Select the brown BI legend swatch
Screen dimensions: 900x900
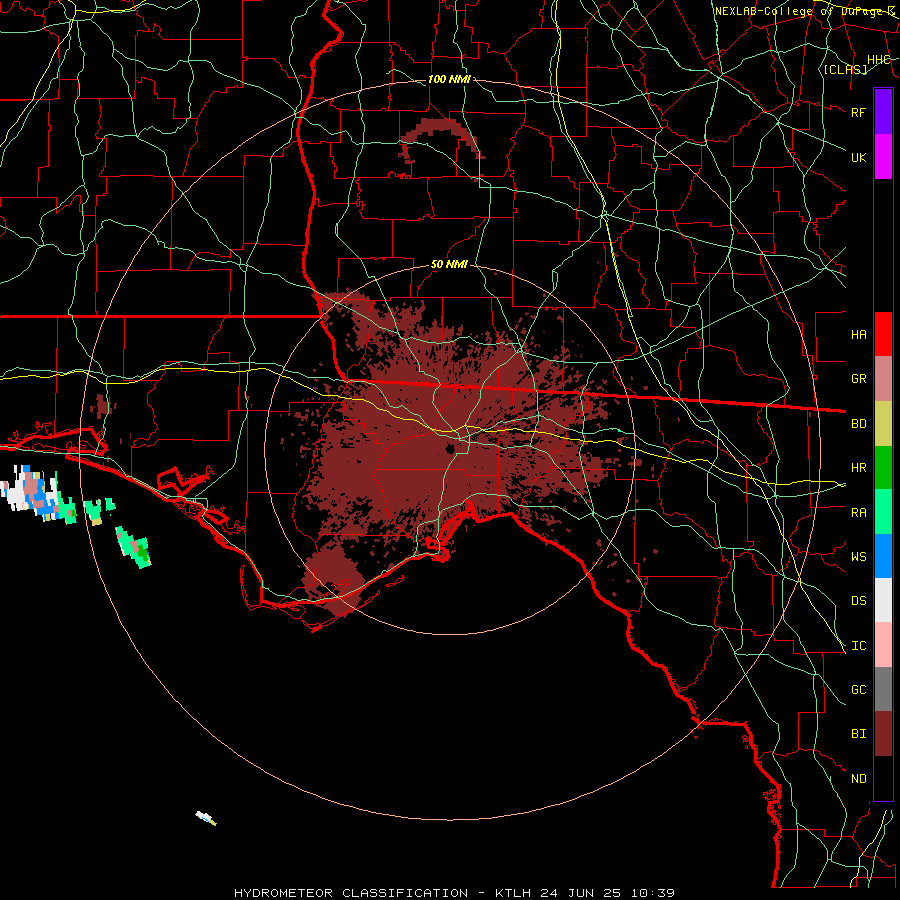pos(883,734)
